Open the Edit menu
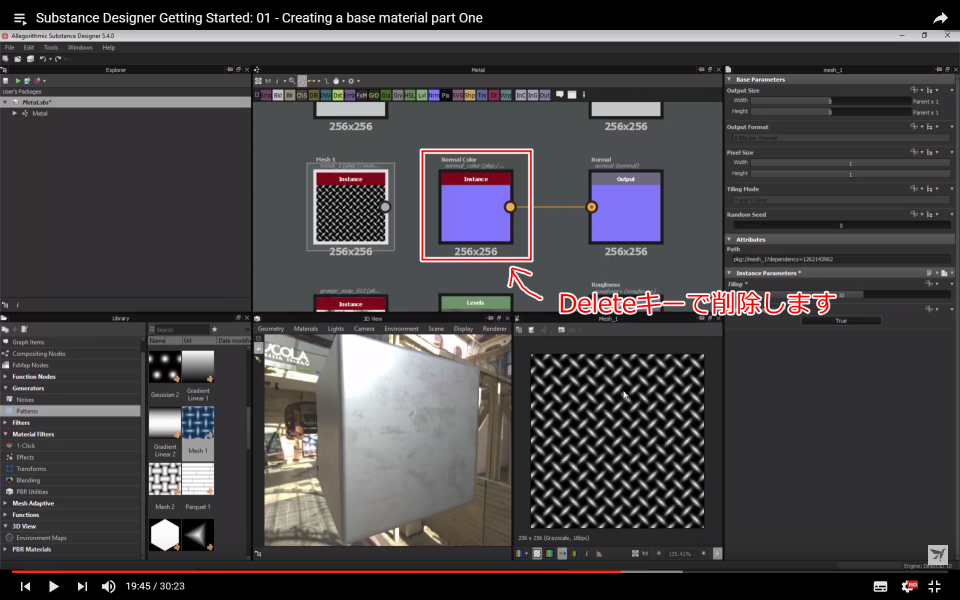The height and width of the screenshot is (600, 960). coord(29,47)
